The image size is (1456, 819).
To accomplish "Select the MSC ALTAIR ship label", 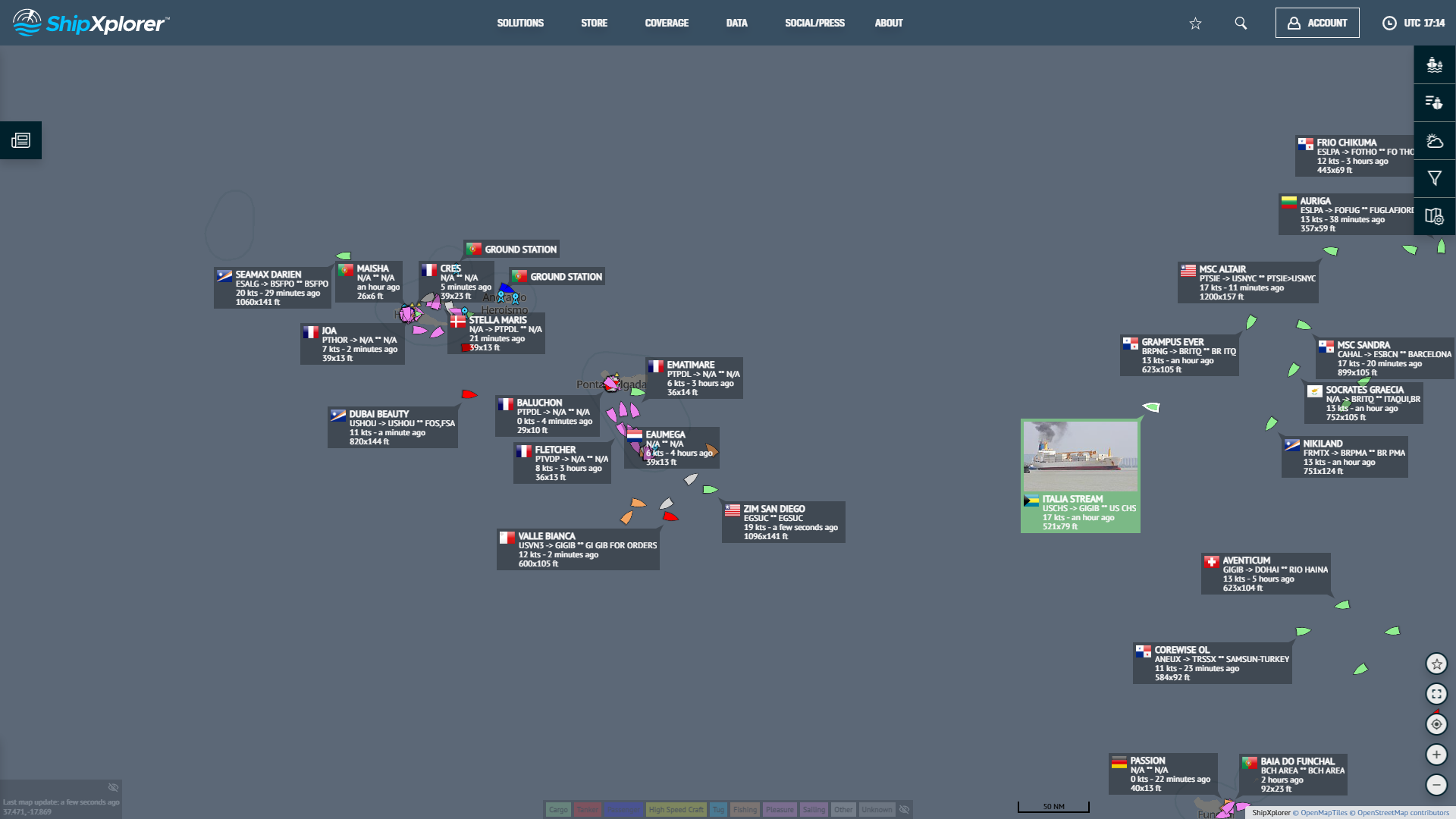I will pos(1248,282).
